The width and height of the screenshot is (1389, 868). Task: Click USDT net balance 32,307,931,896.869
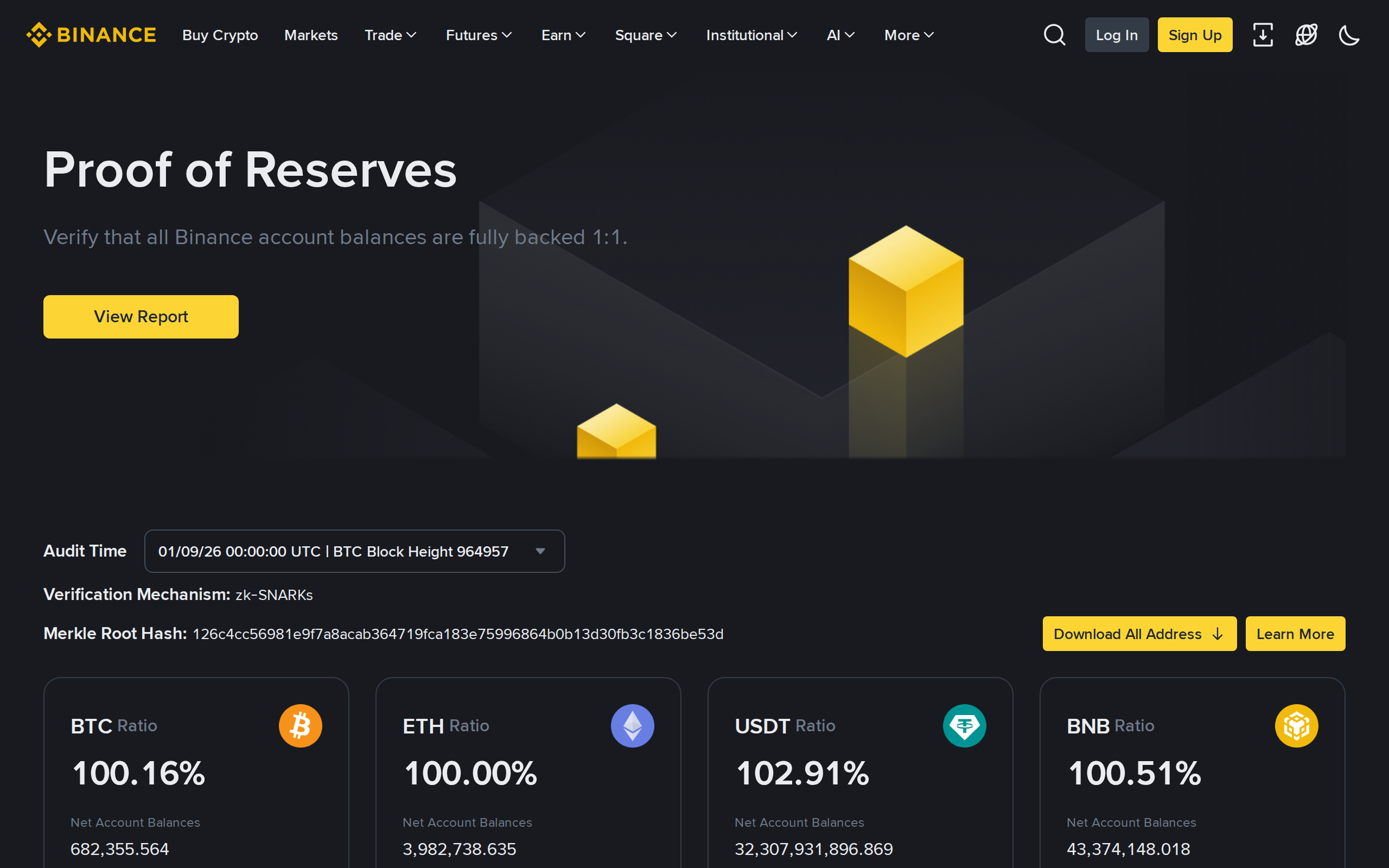(x=814, y=849)
